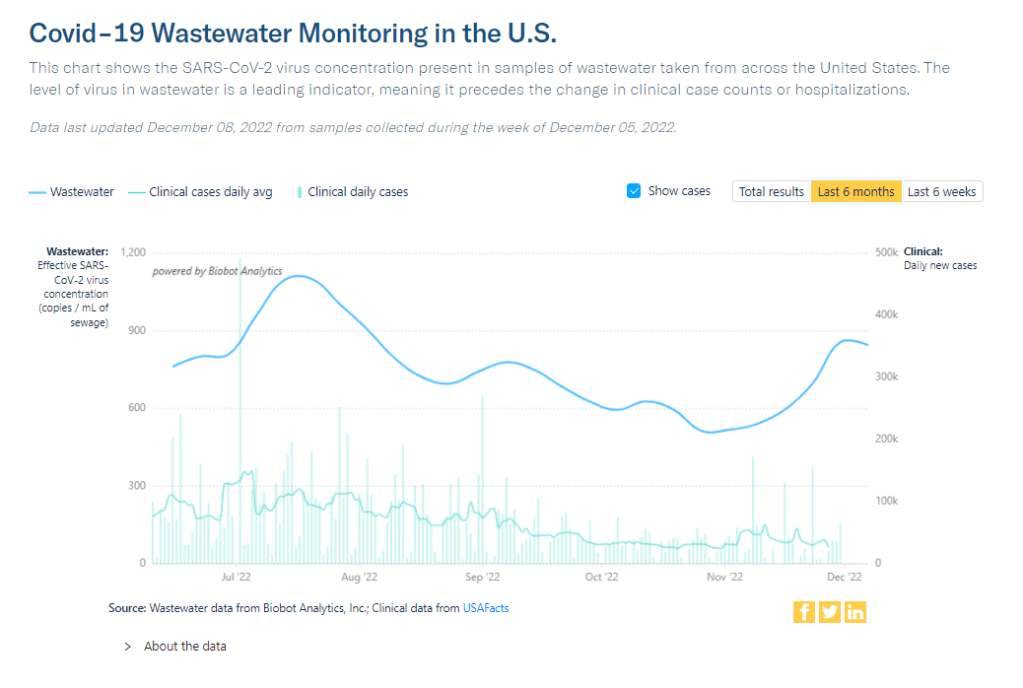Click the Nov '22 axis label
The height and width of the screenshot is (688, 1023).
724,577
